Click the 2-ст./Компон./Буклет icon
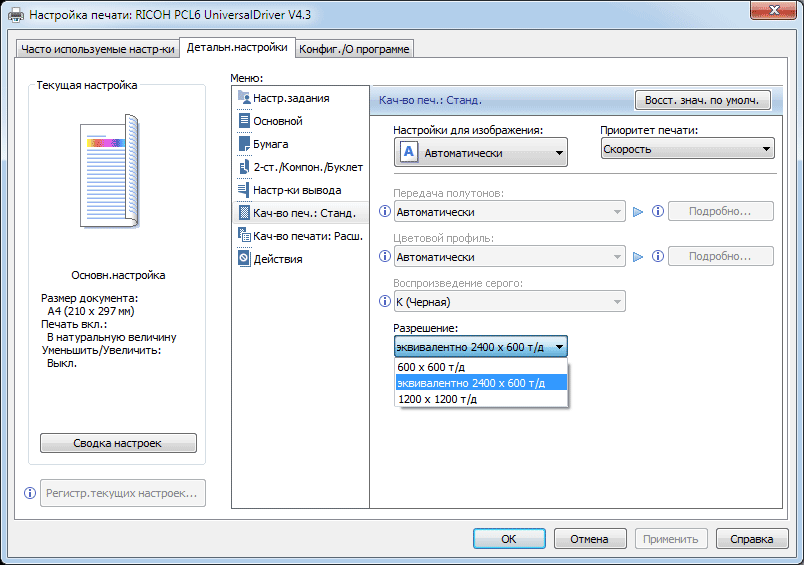 point(244,167)
